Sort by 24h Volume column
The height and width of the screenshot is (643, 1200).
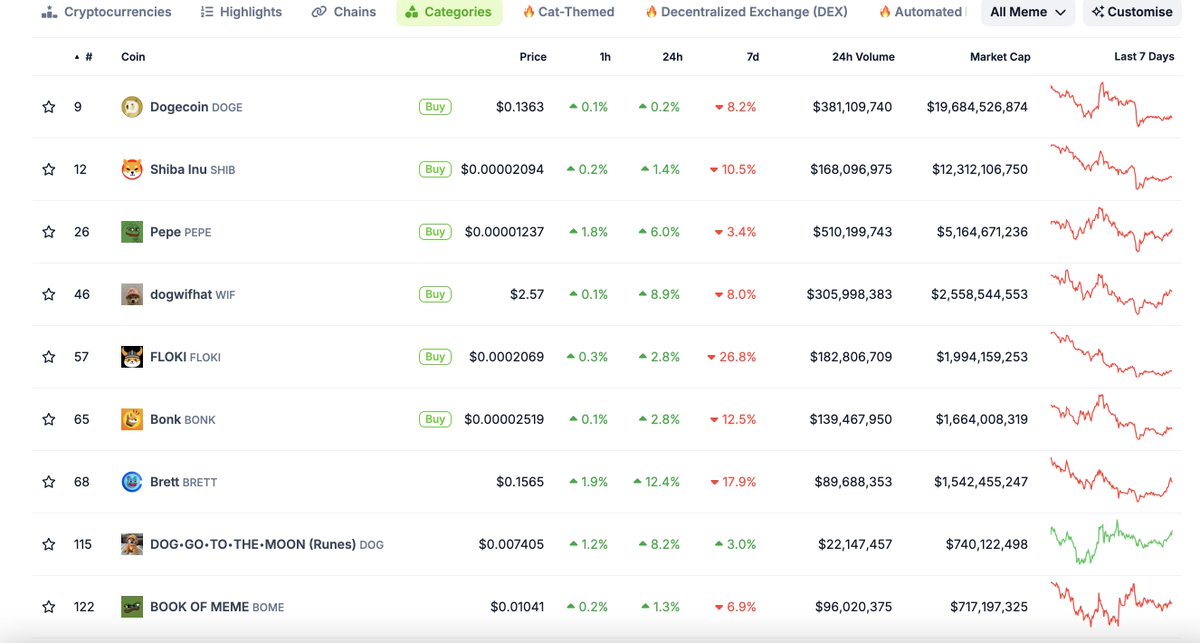(x=863, y=57)
